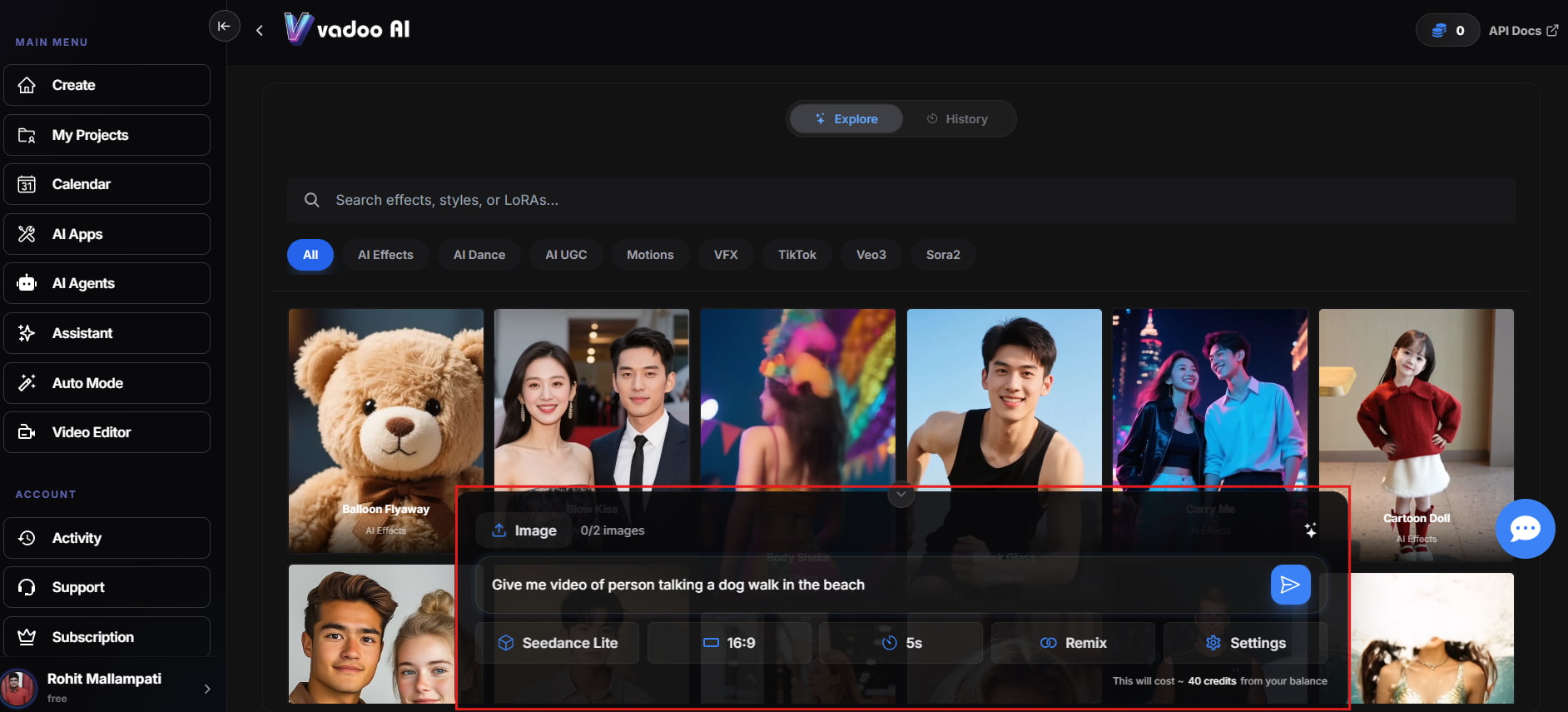Viewport: 1568px width, 712px height.
Task: Open the Create menu item
Action: (x=107, y=85)
